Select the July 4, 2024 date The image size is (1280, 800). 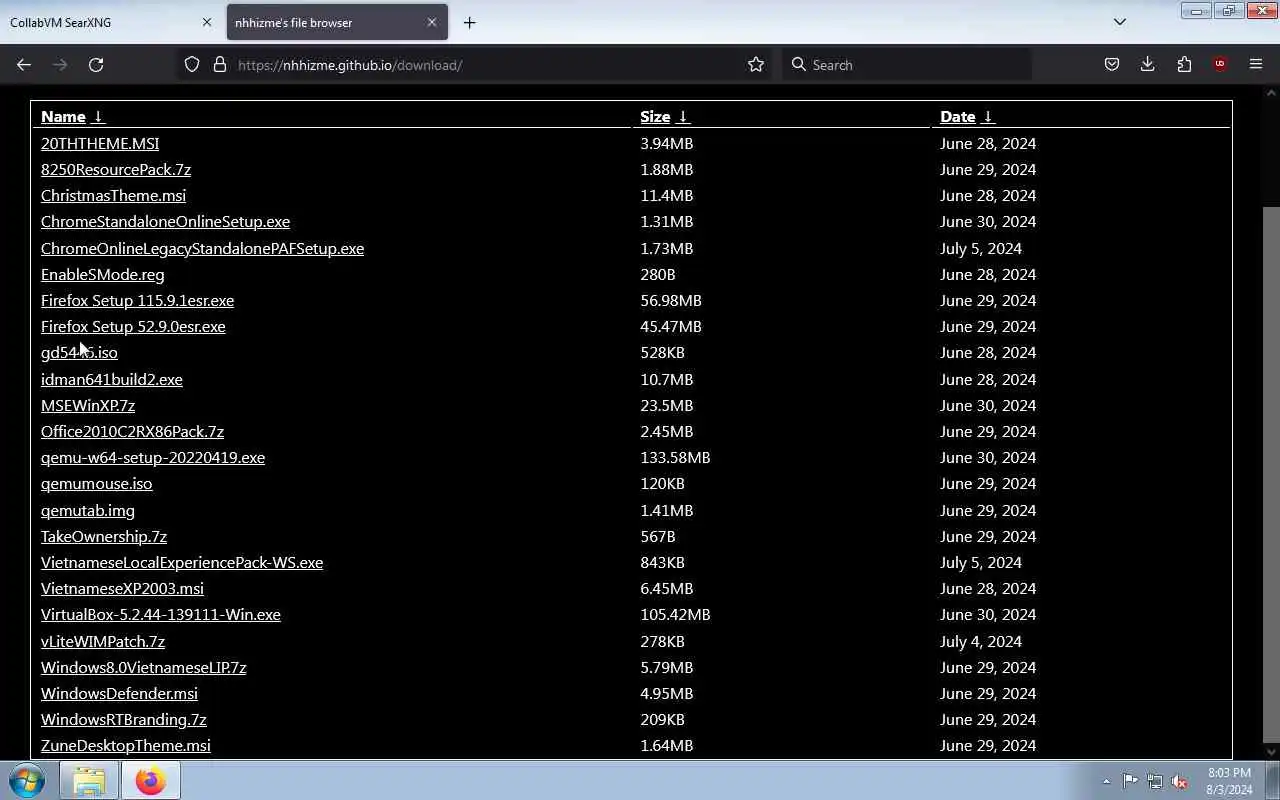(981, 641)
